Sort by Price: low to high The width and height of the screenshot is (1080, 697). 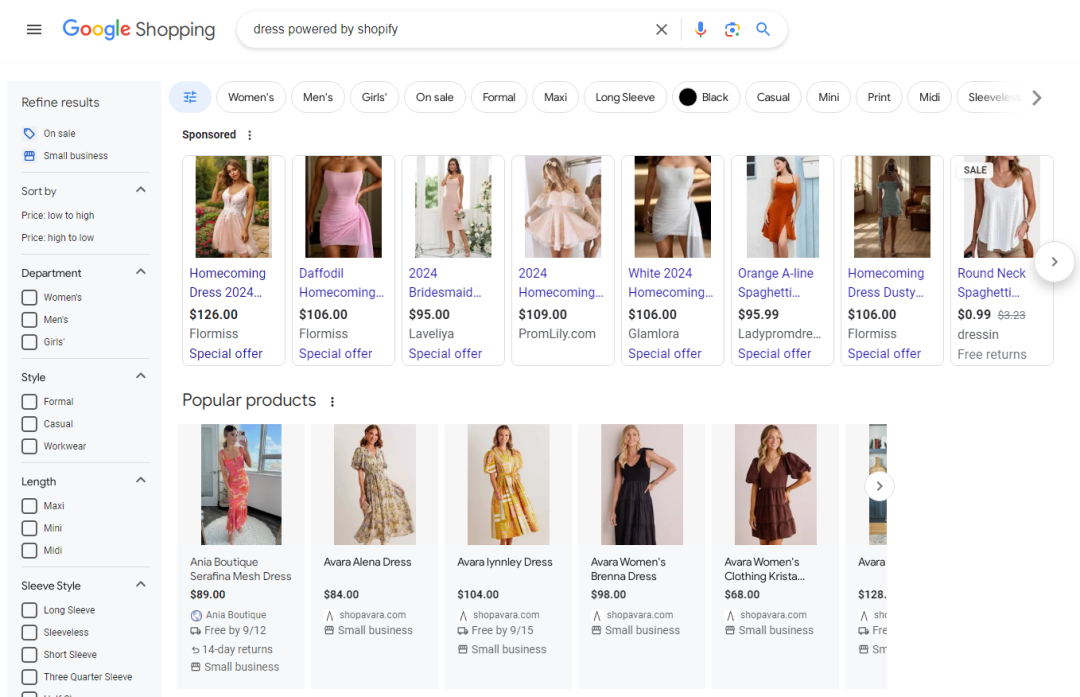[58, 216]
